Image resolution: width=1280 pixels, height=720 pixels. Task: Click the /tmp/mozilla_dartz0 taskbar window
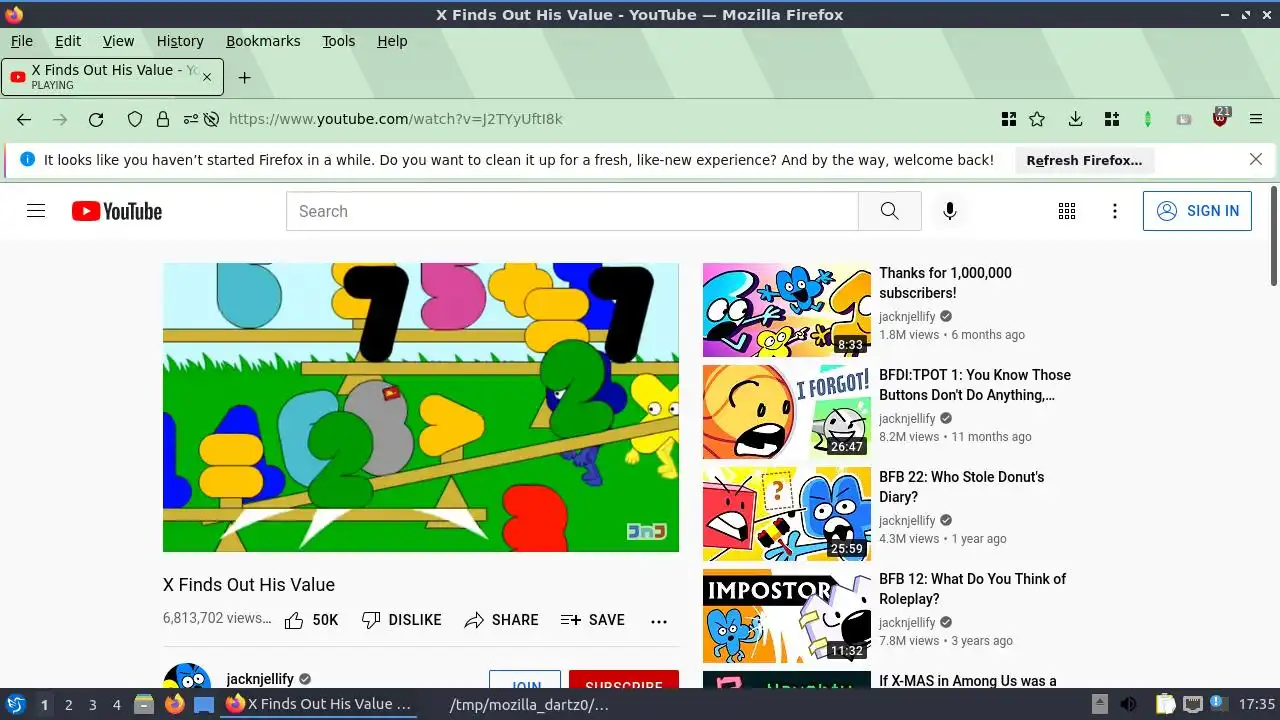coord(529,705)
